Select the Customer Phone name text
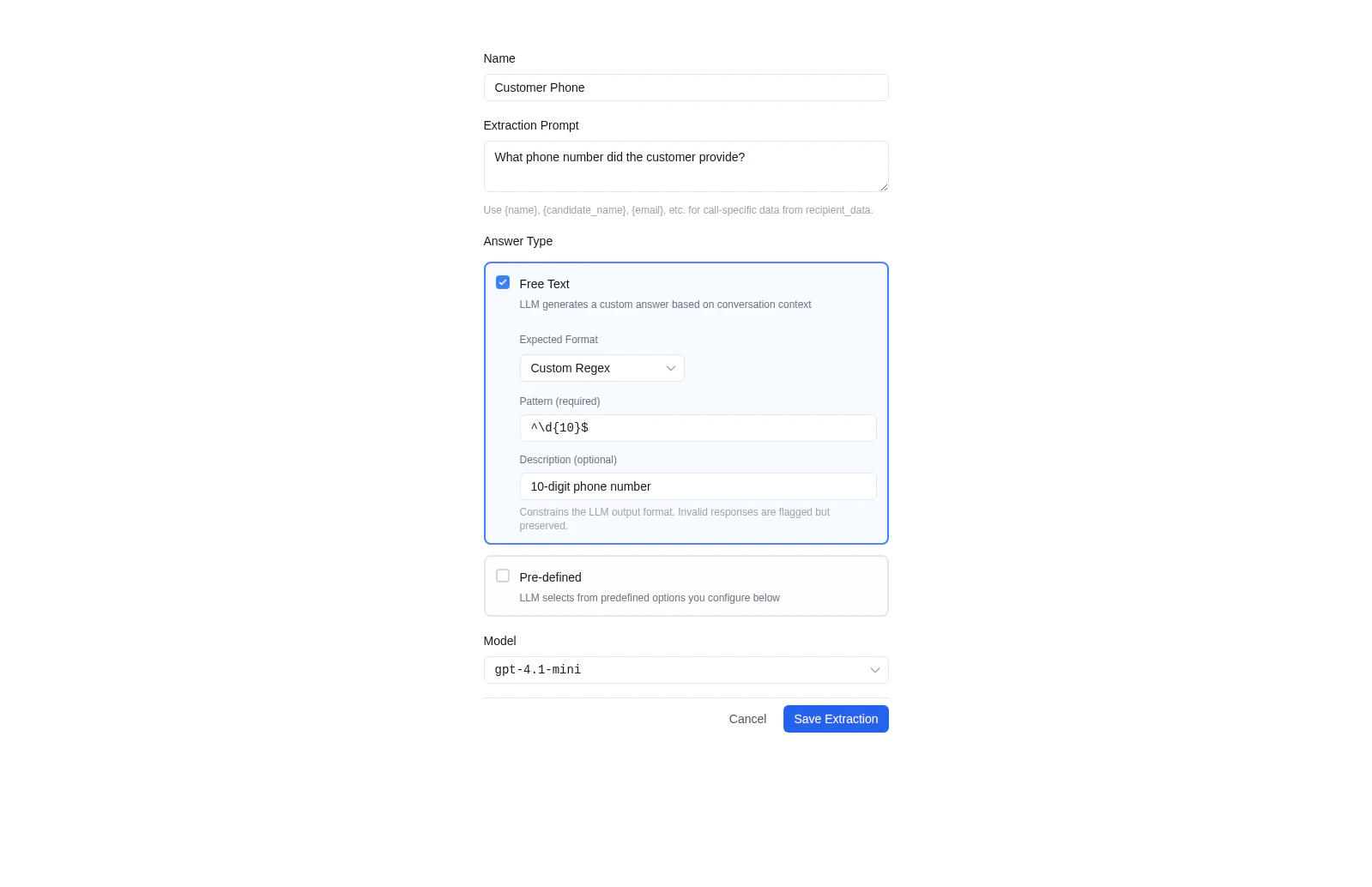The image size is (1372, 887). point(539,87)
